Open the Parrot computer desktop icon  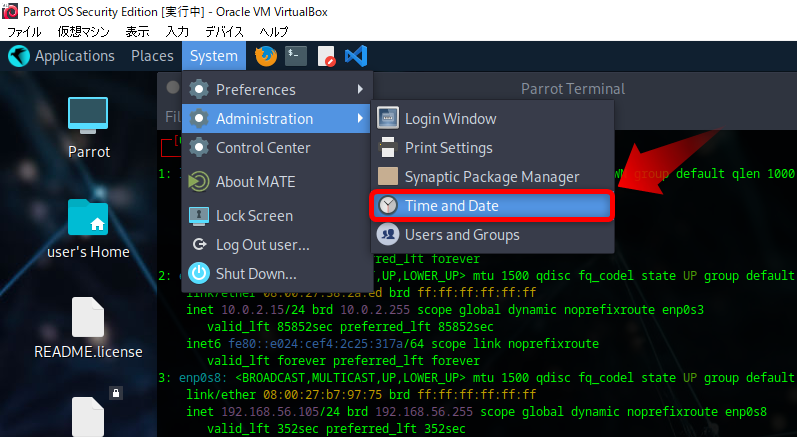coord(88,116)
